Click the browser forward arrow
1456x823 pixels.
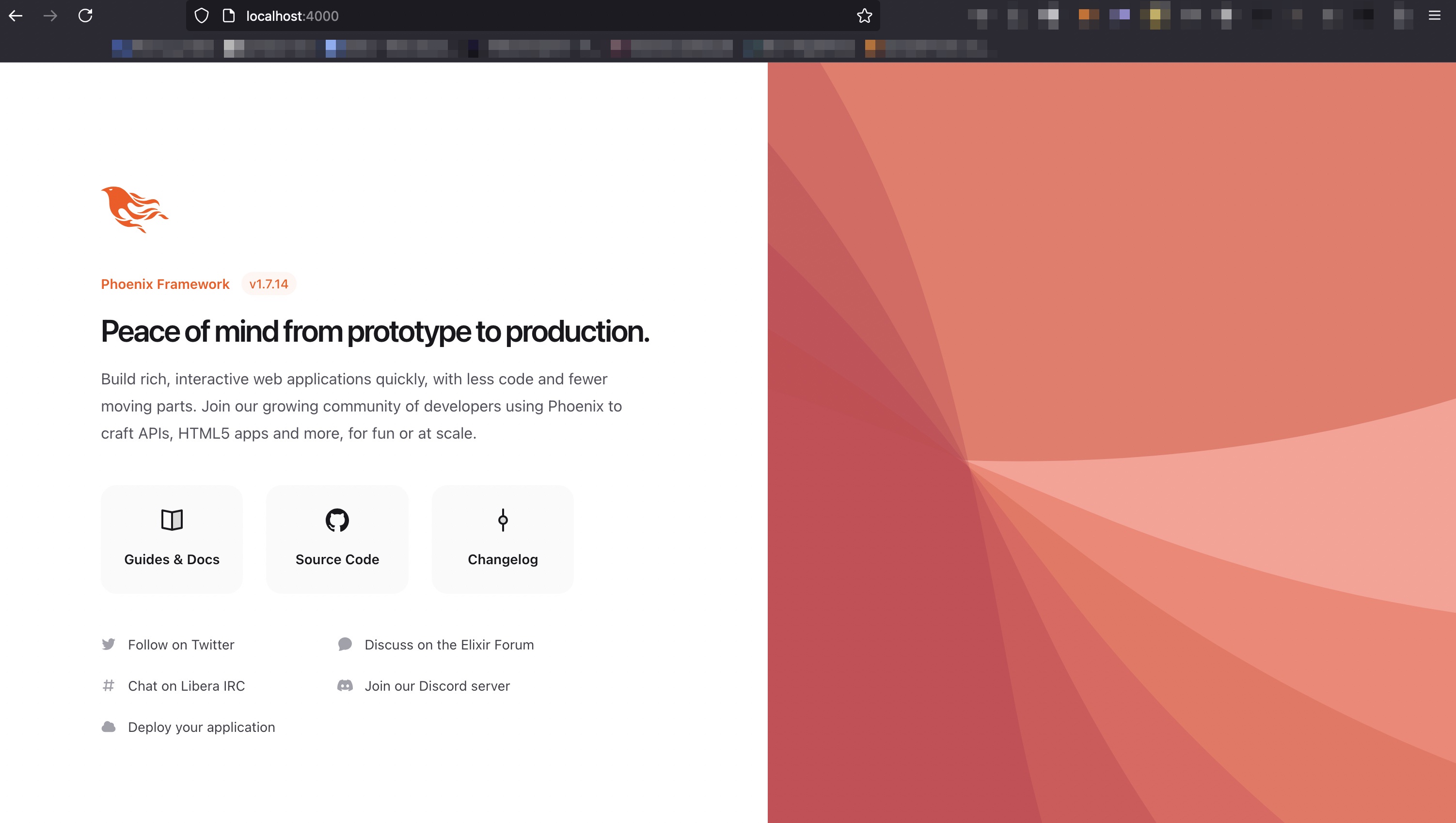pyautogui.click(x=50, y=16)
